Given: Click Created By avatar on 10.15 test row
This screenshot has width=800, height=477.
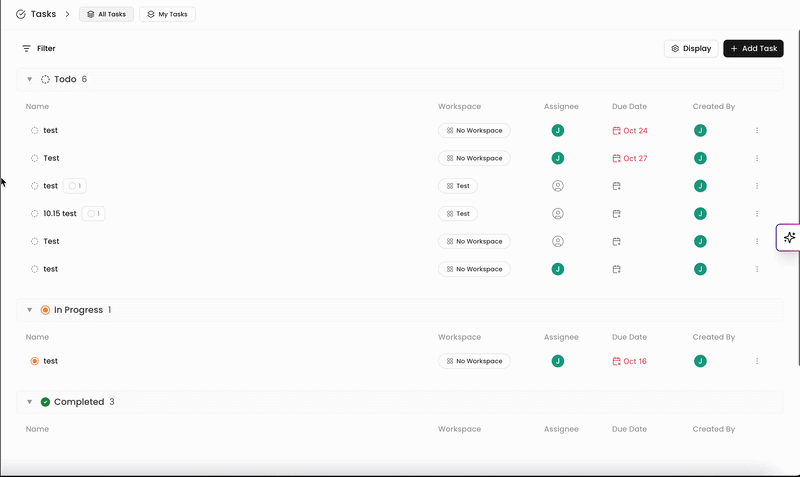Looking at the screenshot, I should coord(700,214).
